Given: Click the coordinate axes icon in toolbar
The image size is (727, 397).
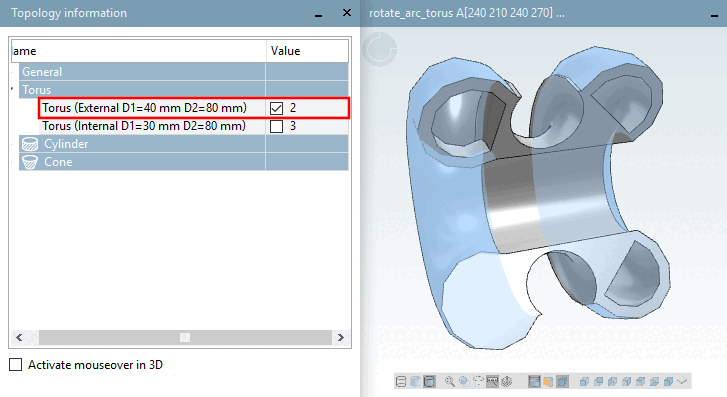Looking at the screenshot, I should [x=682, y=381].
